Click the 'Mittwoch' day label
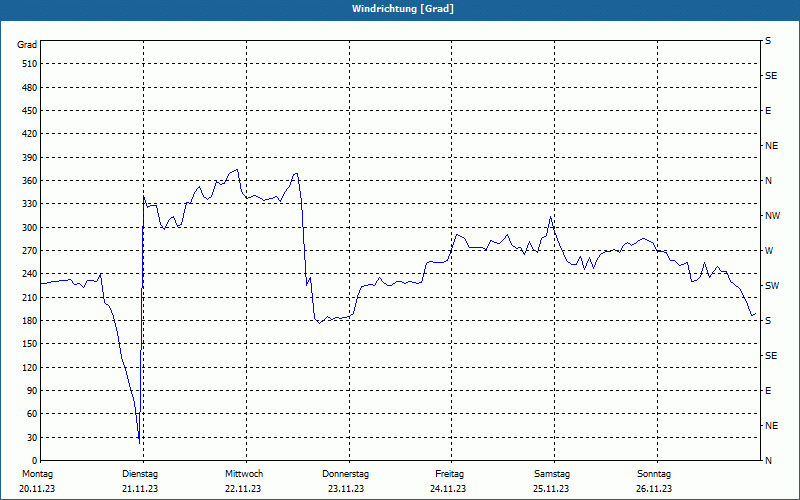 pos(244,474)
